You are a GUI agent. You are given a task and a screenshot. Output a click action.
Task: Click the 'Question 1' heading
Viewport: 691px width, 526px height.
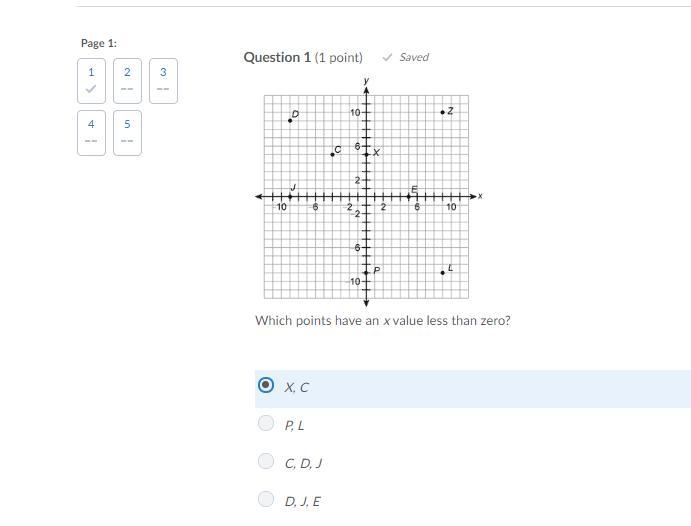277,57
